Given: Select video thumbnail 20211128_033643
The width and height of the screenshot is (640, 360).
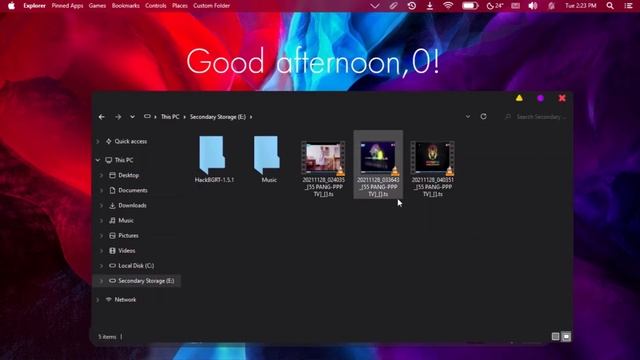Looking at the screenshot, I should pyautogui.click(x=378, y=164).
